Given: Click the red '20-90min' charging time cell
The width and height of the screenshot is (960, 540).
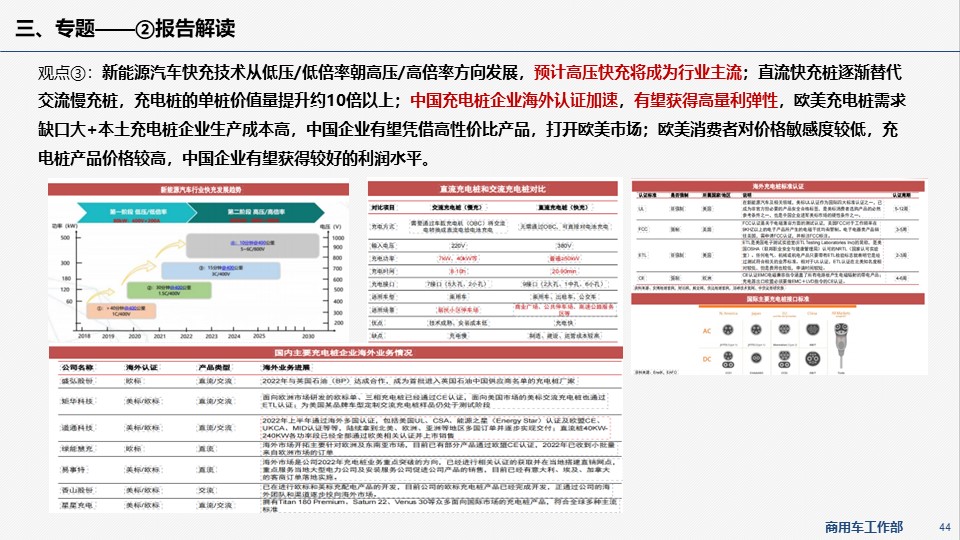Looking at the screenshot, I should pos(564,271).
